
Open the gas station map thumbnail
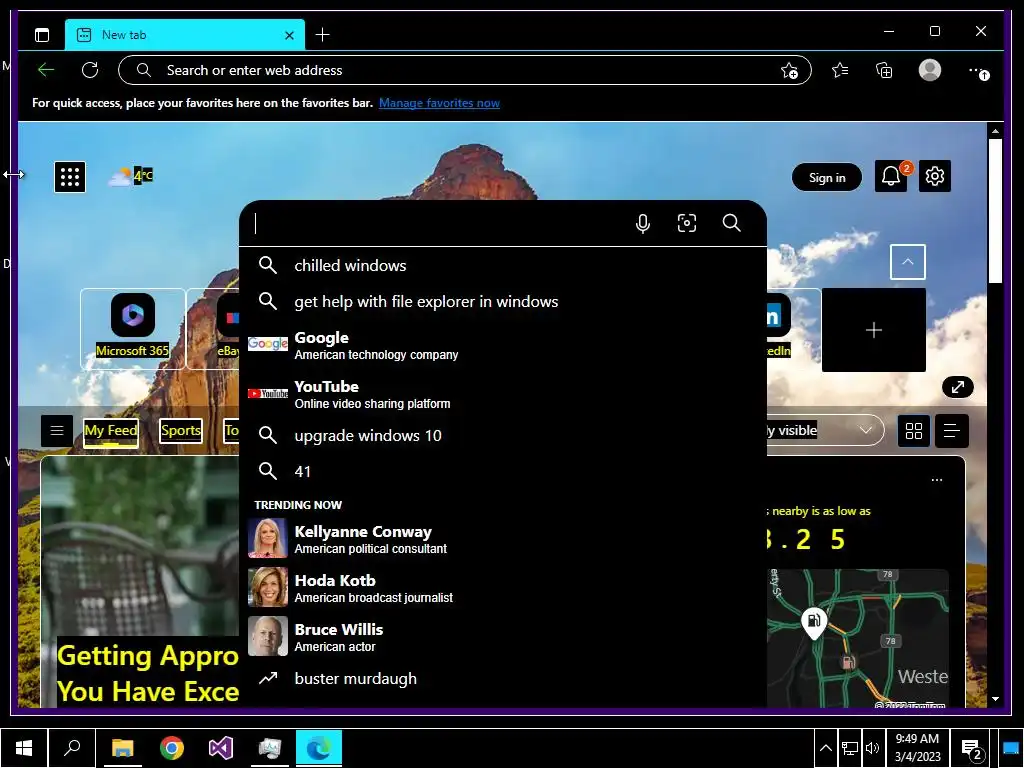click(x=857, y=638)
